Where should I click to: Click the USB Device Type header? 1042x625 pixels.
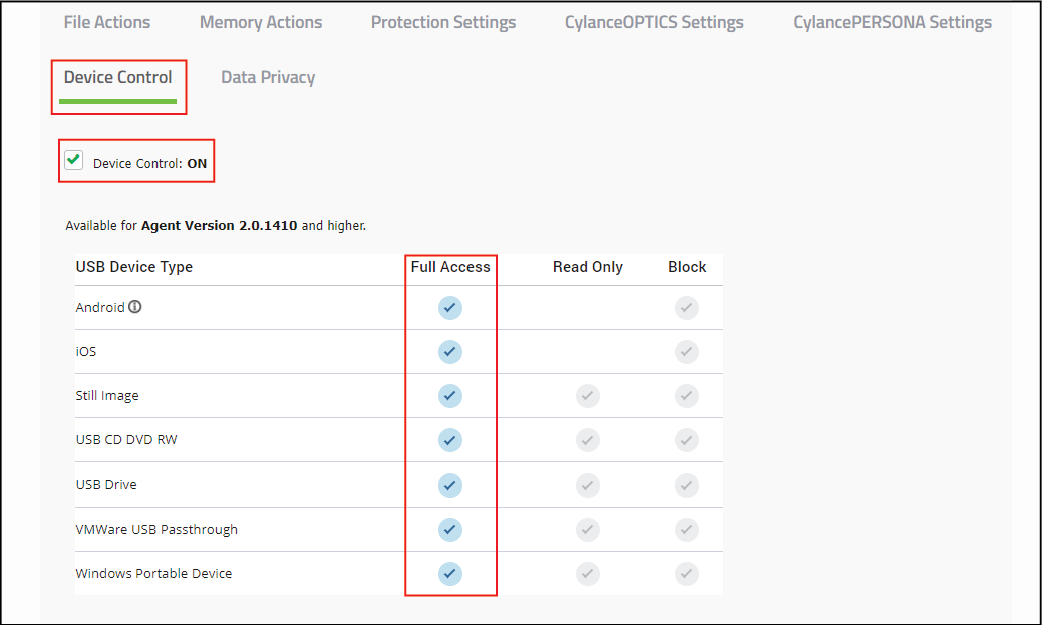coord(134,267)
